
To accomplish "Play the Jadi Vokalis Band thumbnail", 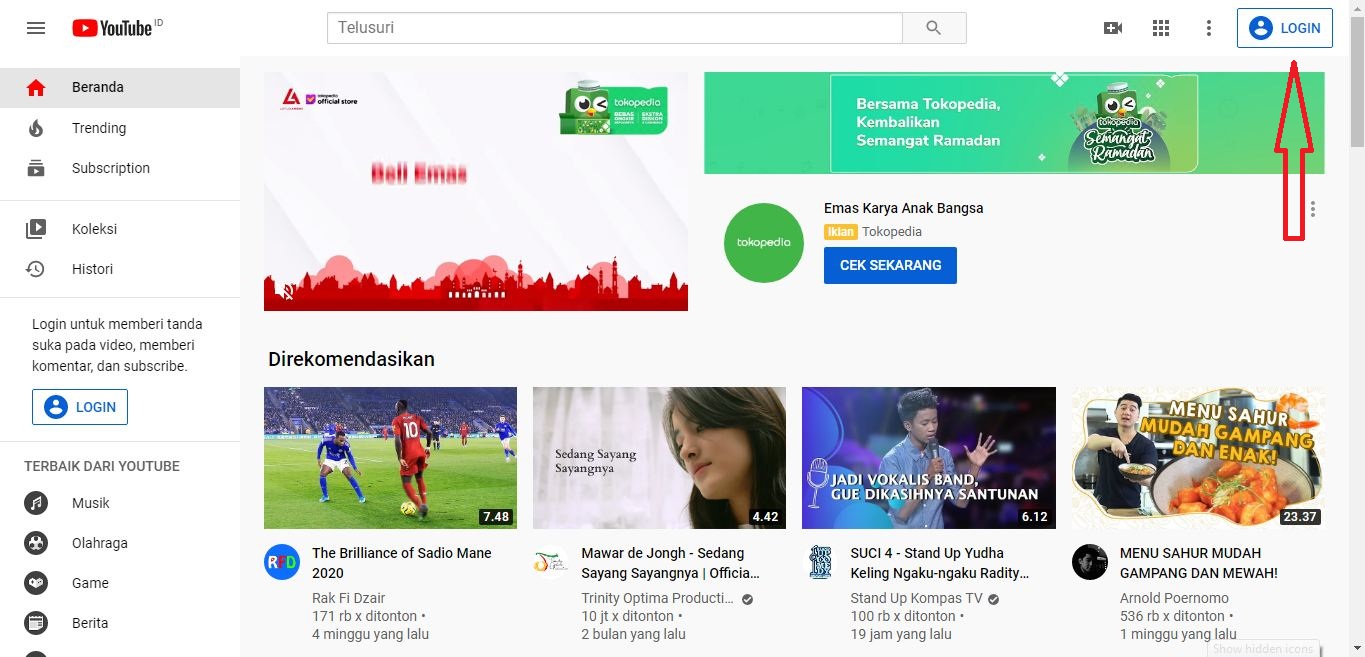I will [x=928, y=458].
